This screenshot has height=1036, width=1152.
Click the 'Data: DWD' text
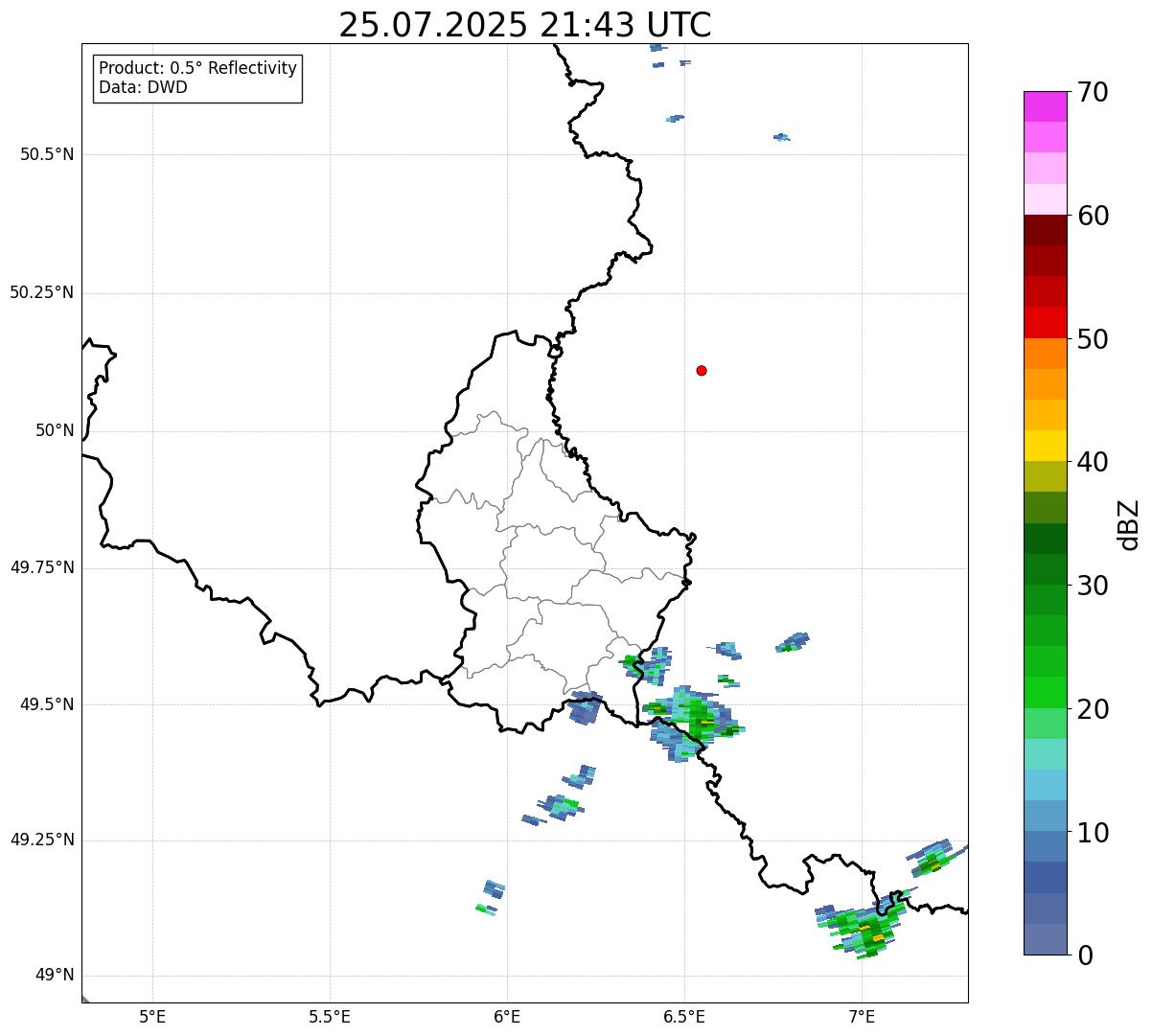tap(144, 87)
